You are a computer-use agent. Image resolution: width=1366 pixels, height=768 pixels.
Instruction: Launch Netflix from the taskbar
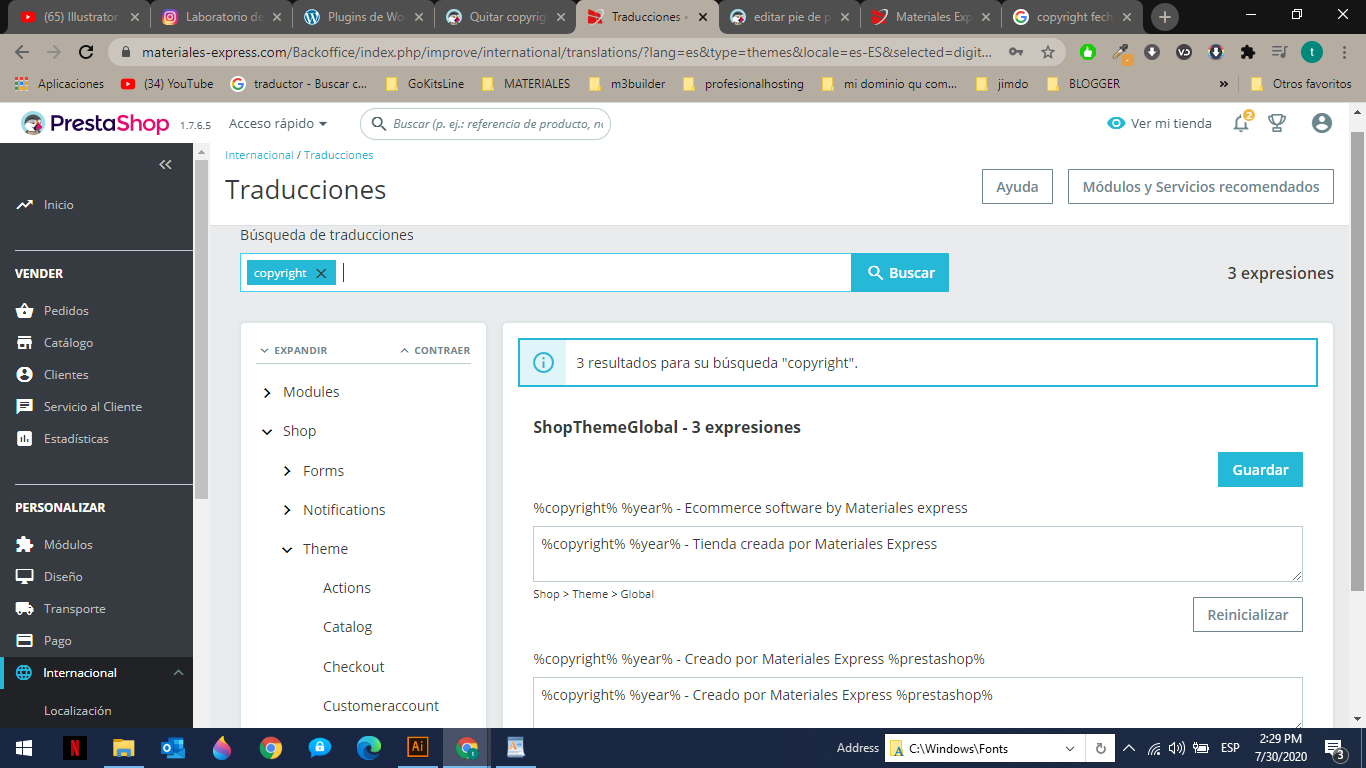[75, 748]
